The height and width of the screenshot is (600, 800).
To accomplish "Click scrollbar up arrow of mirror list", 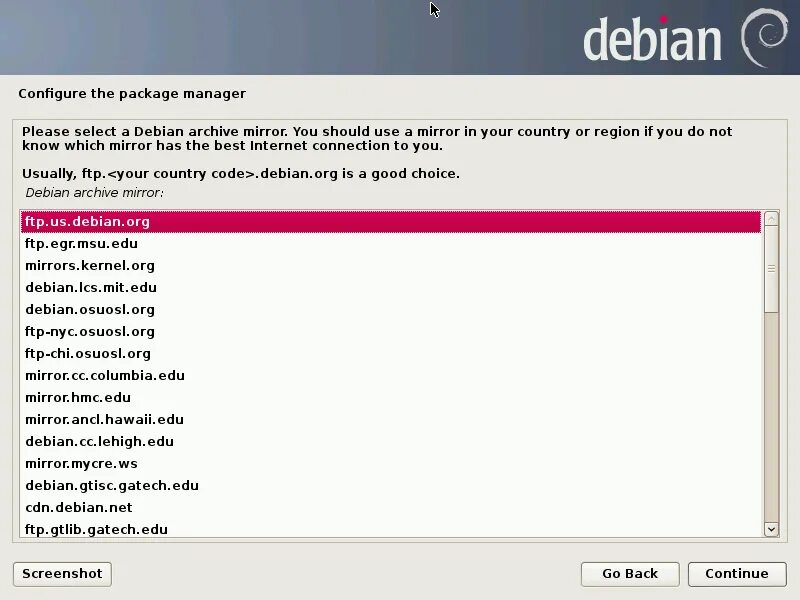I will 771,218.
